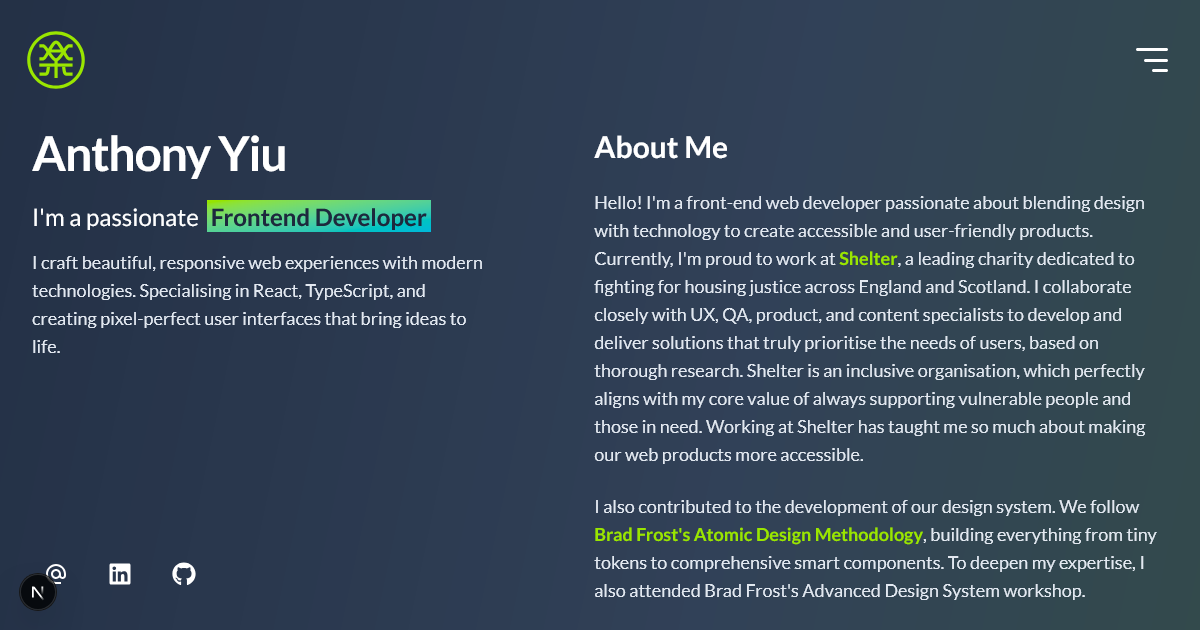Open the GitHub octocat icon
The height and width of the screenshot is (630, 1200).
pos(184,573)
